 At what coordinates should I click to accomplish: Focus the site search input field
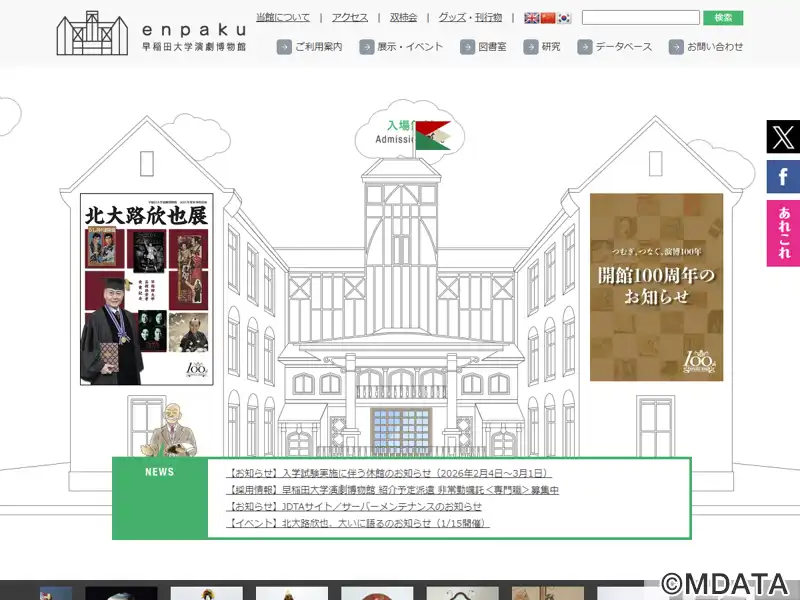(641, 18)
